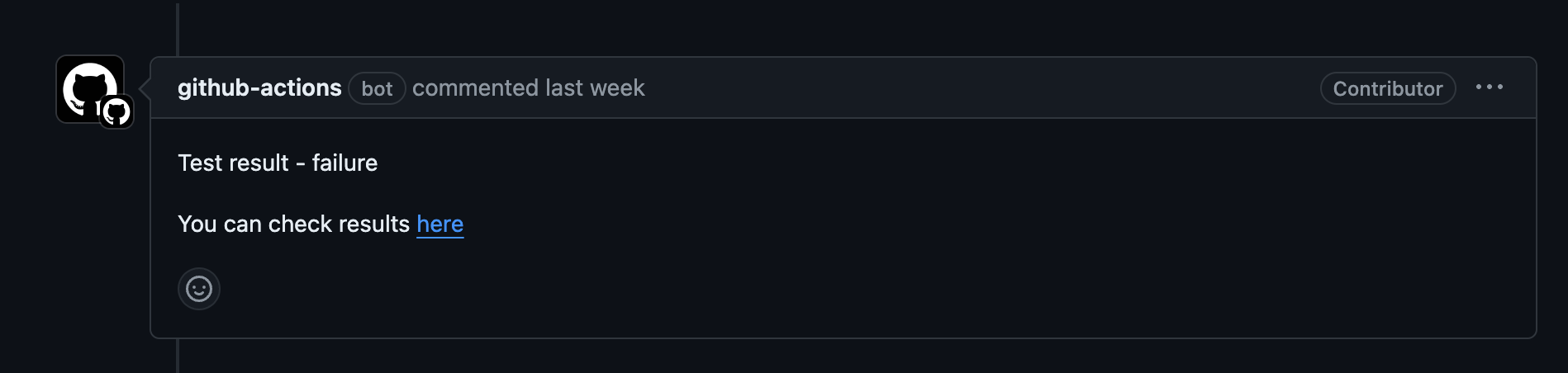Click the "You can check results" text
1568x373 pixels.
coord(293,224)
